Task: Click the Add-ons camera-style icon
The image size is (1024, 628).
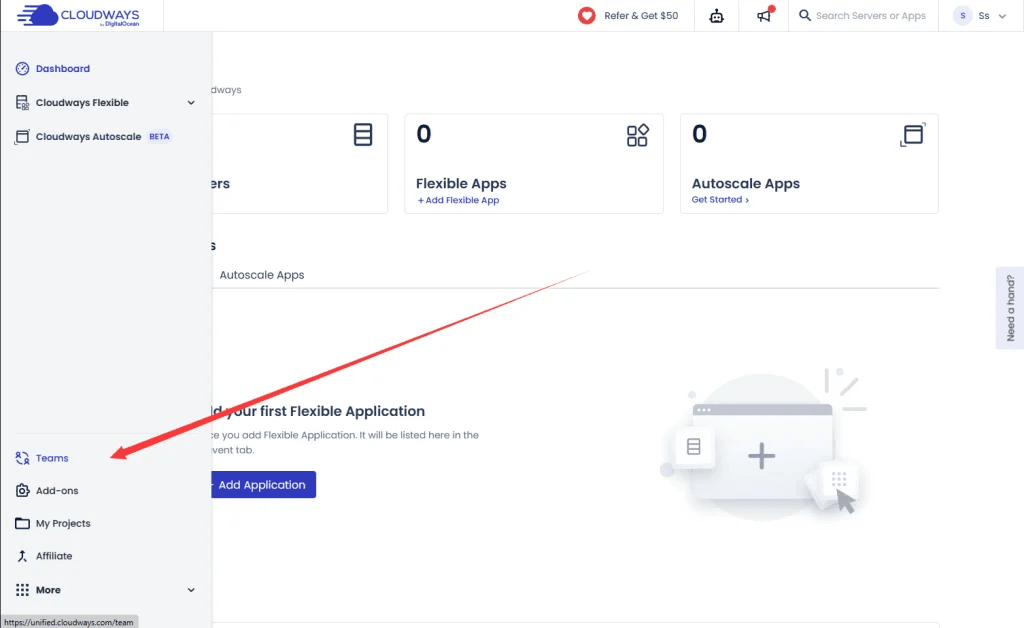Action: tap(22, 490)
